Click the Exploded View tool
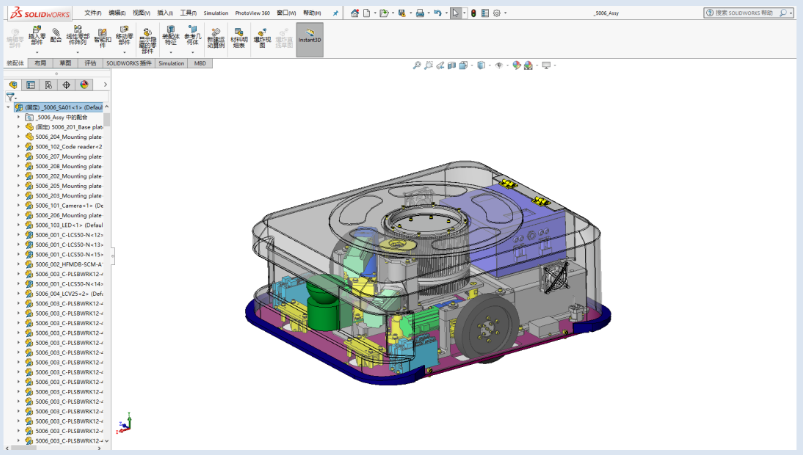The height and width of the screenshot is (455, 803). [x=262, y=39]
